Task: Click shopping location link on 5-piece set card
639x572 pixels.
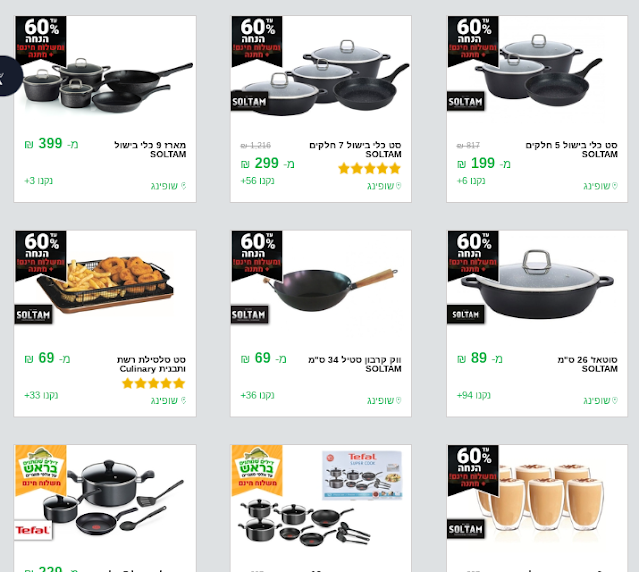Action: [600, 186]
